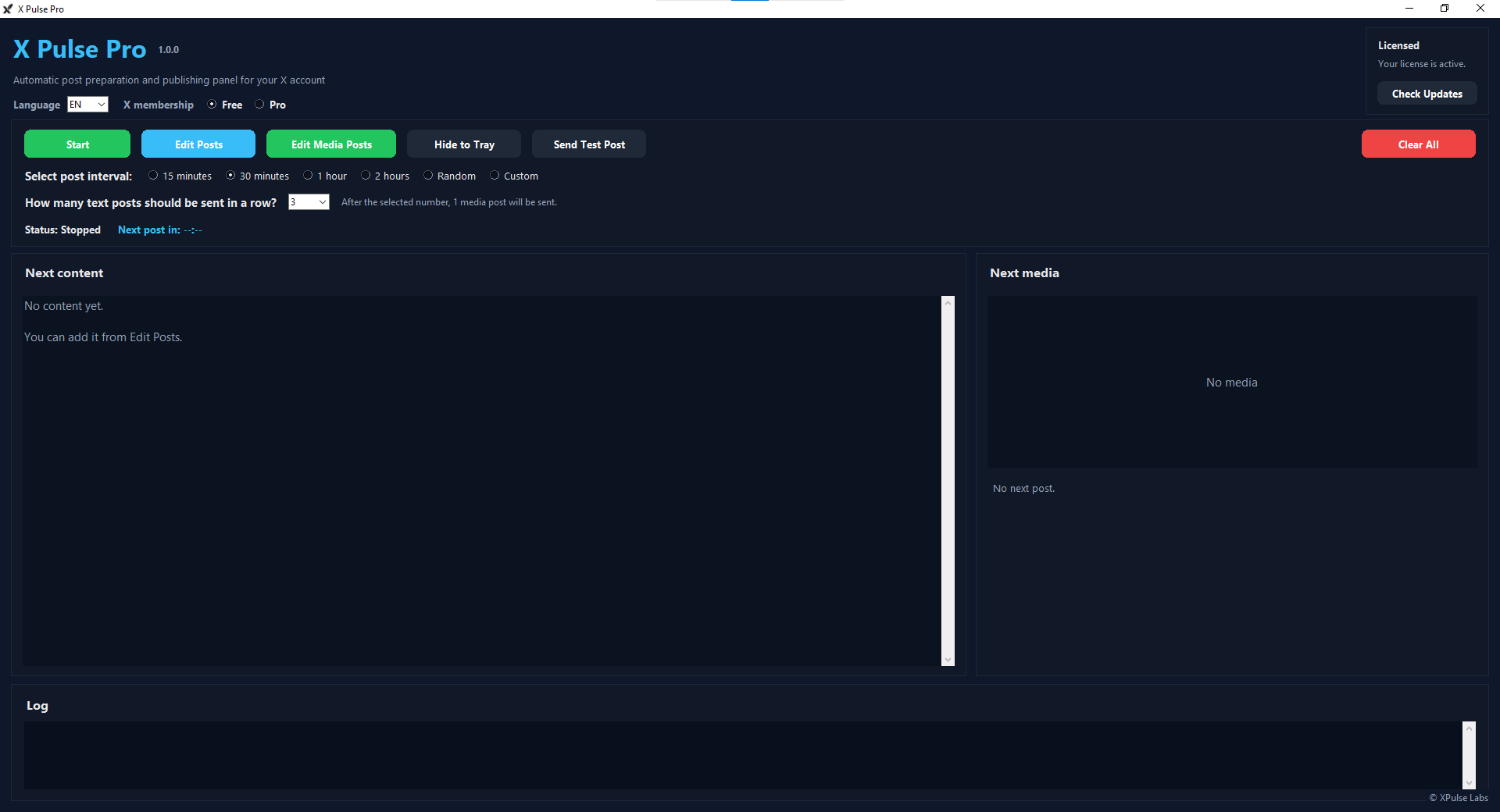Click the Log scrollbar up arrow
This screenshot has width=1500, height=812.
click(x=1470, y=728)
